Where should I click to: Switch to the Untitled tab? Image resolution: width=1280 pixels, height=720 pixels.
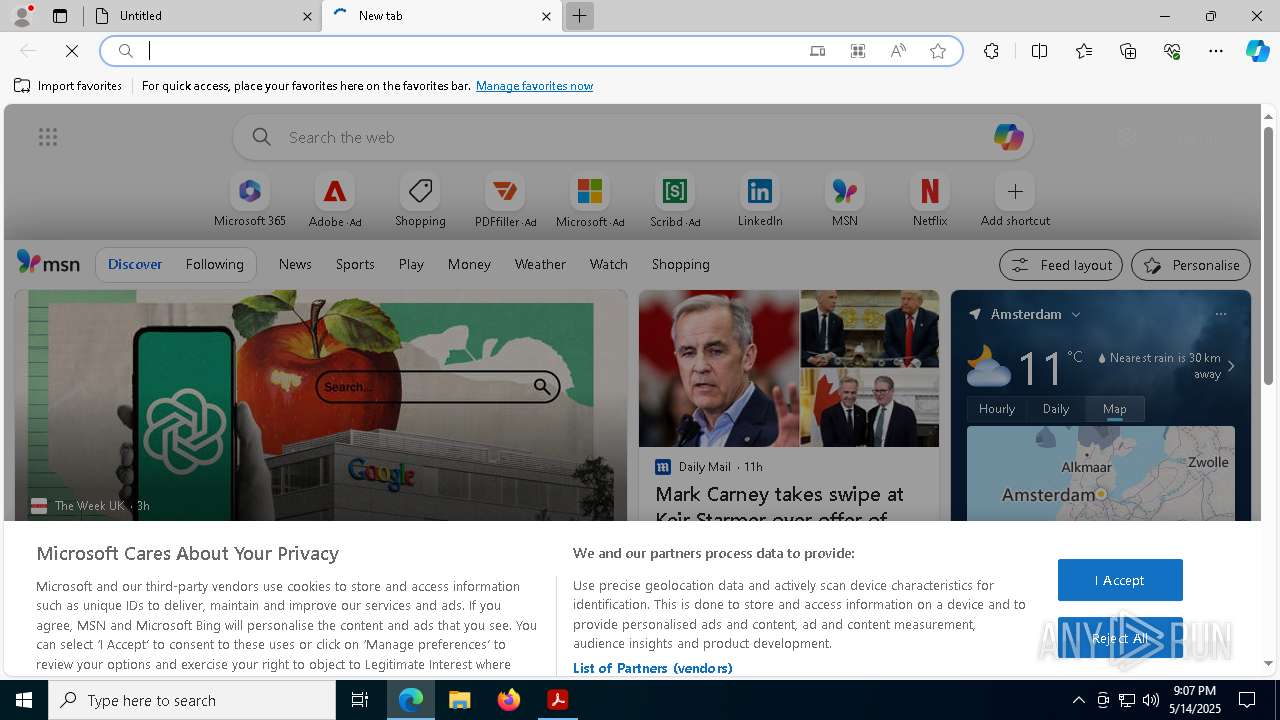pyautogui.click(x=202, y=16)
